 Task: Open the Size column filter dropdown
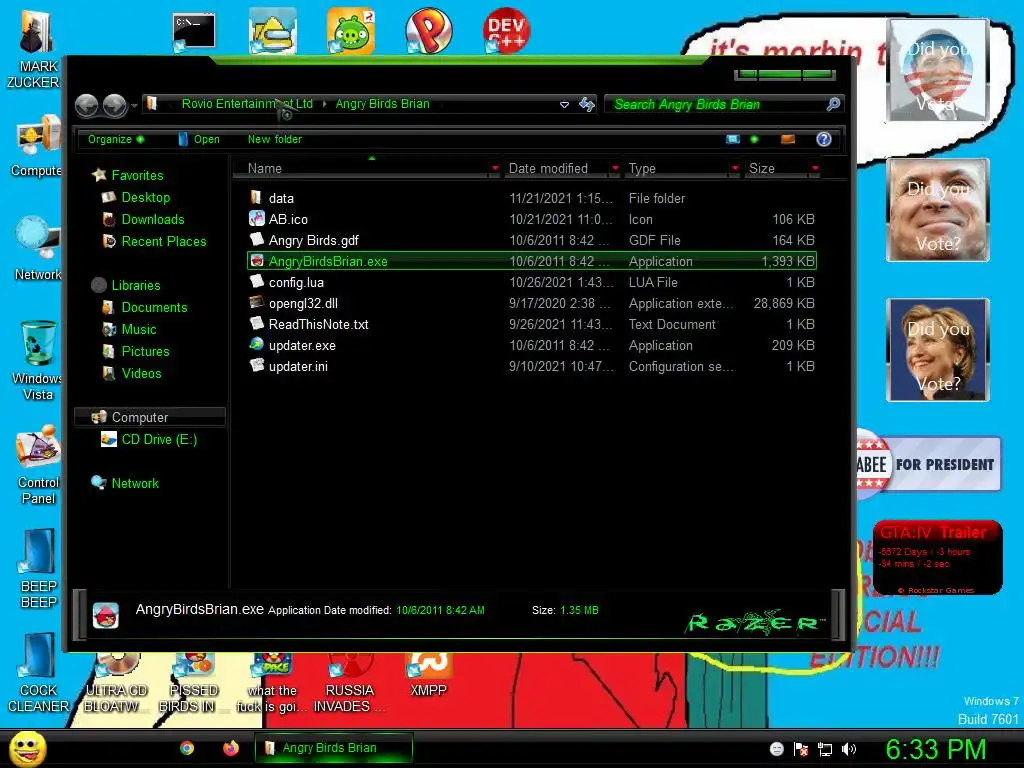pyautogui.click(x=815, y=168)
